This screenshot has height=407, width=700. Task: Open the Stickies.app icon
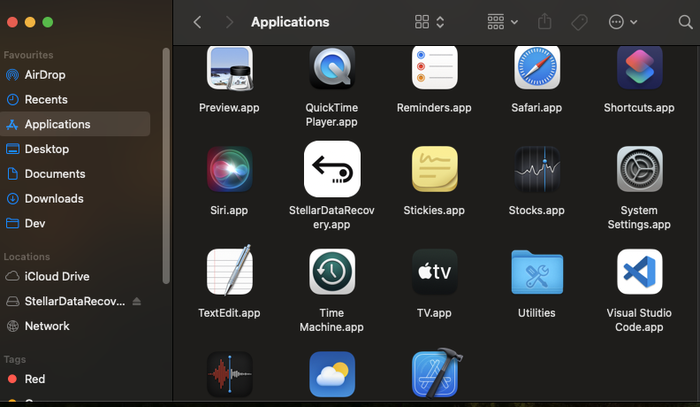click(x=434, y=169)
